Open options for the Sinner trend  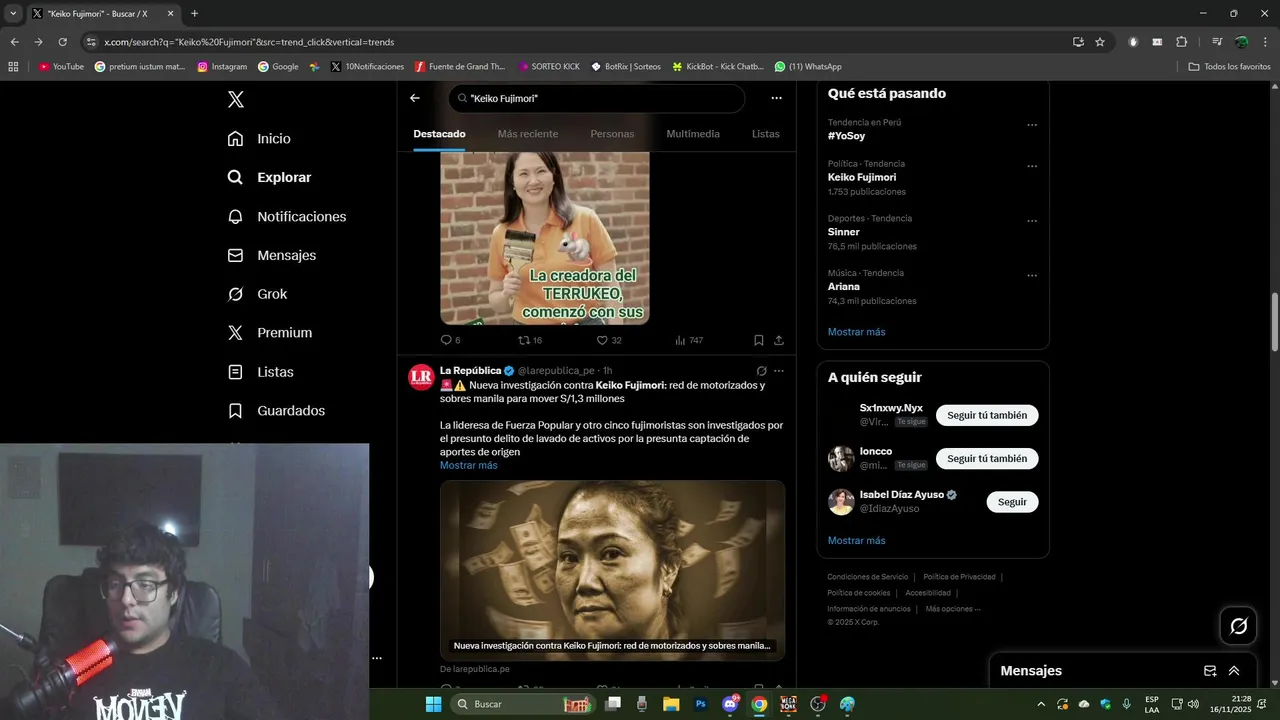(x=1032, y=221)
